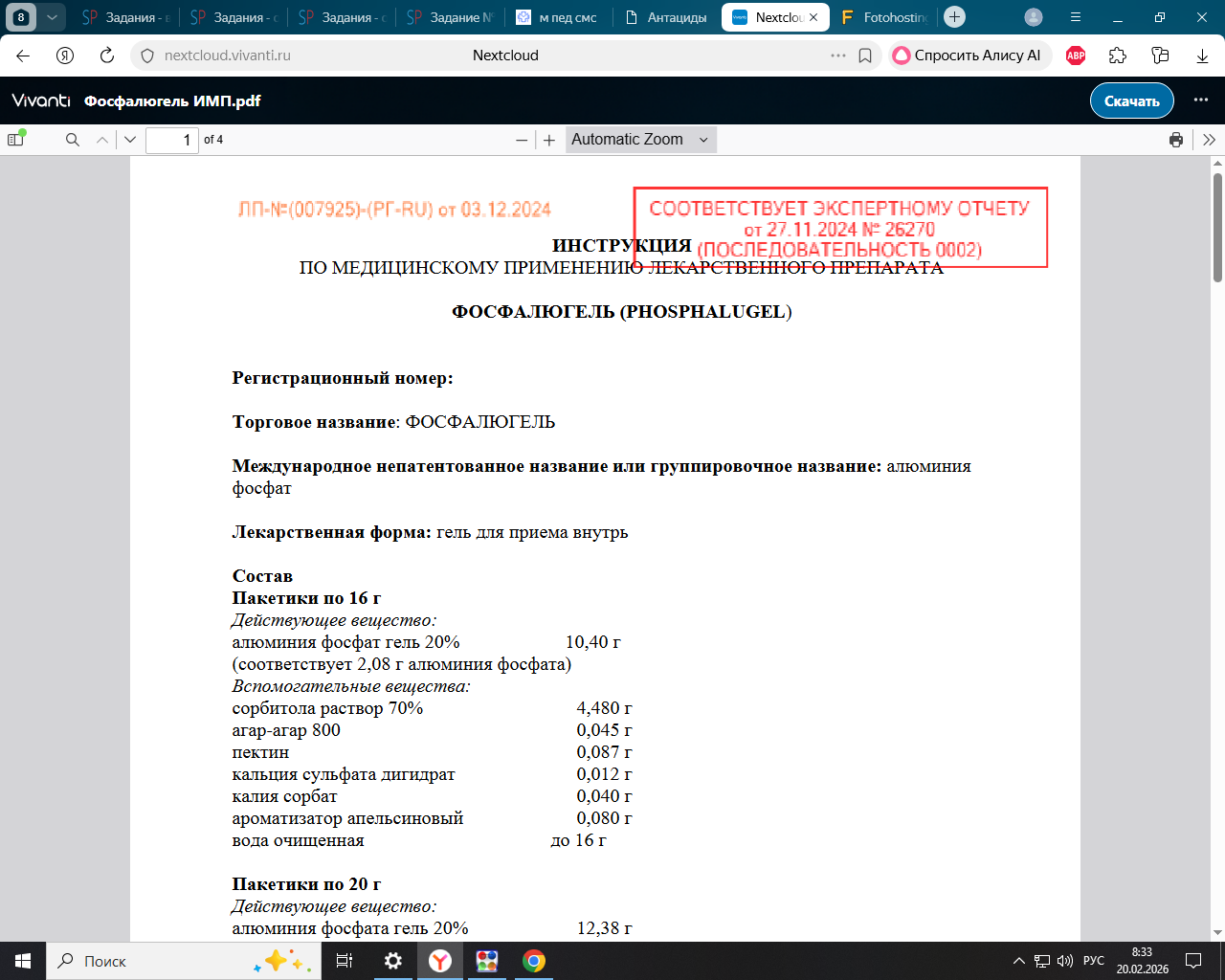Screen dimensions: 1225x980
Task: Print the PDF document
Action: tap(1176, 140)
